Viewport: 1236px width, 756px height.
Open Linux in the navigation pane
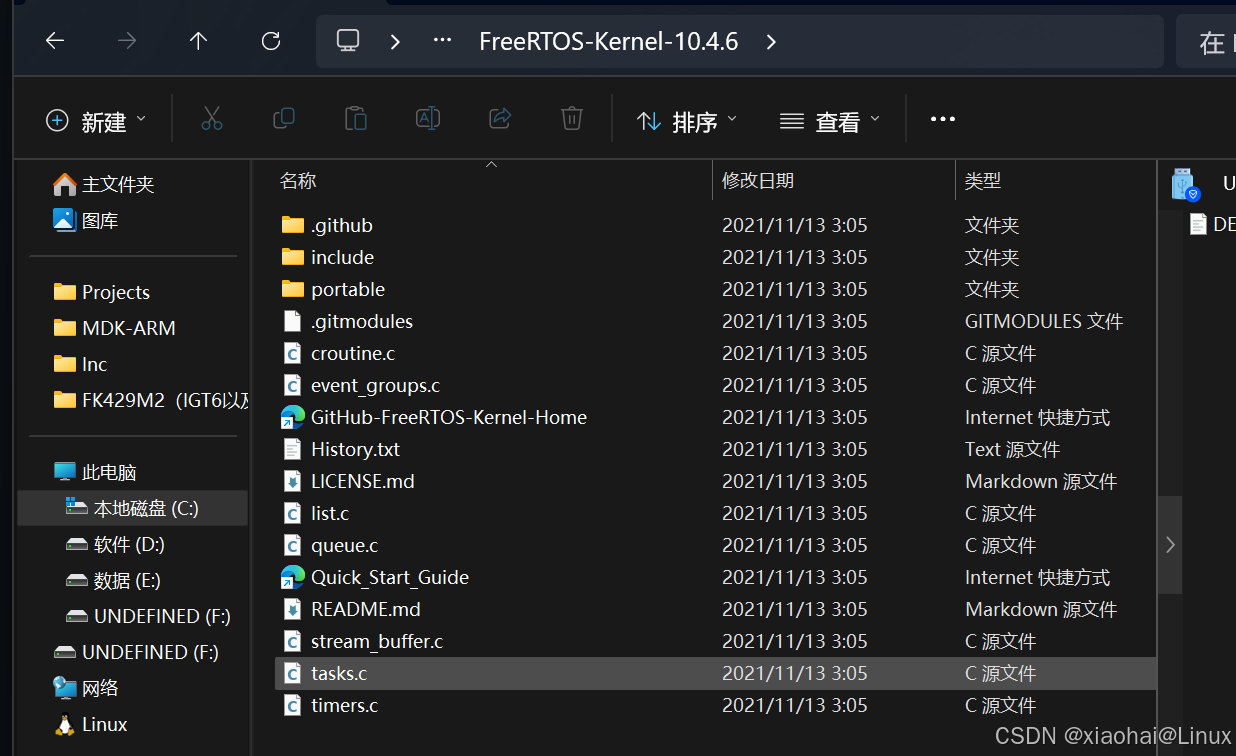(x=90, y=724)
